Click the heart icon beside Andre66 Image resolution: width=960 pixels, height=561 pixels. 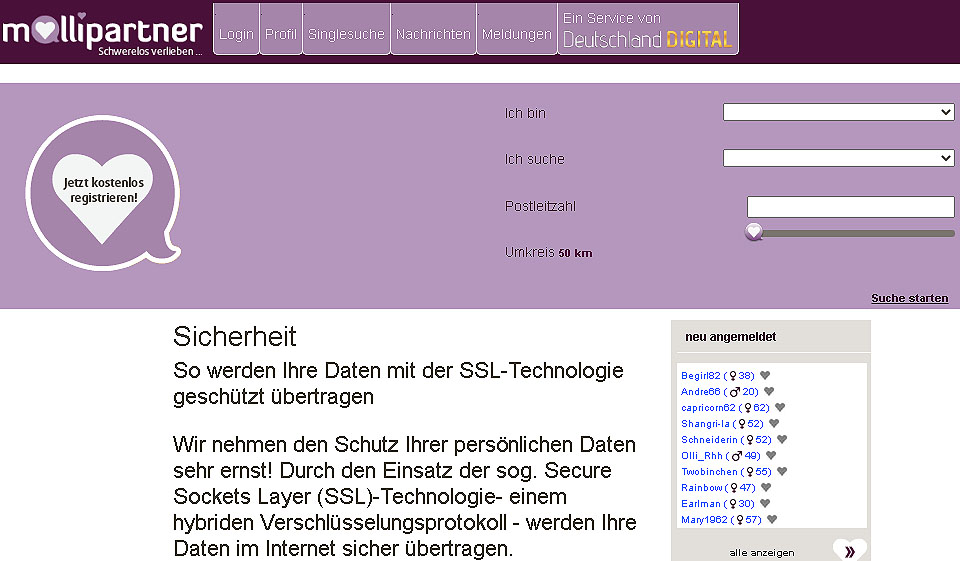[769, 392]
